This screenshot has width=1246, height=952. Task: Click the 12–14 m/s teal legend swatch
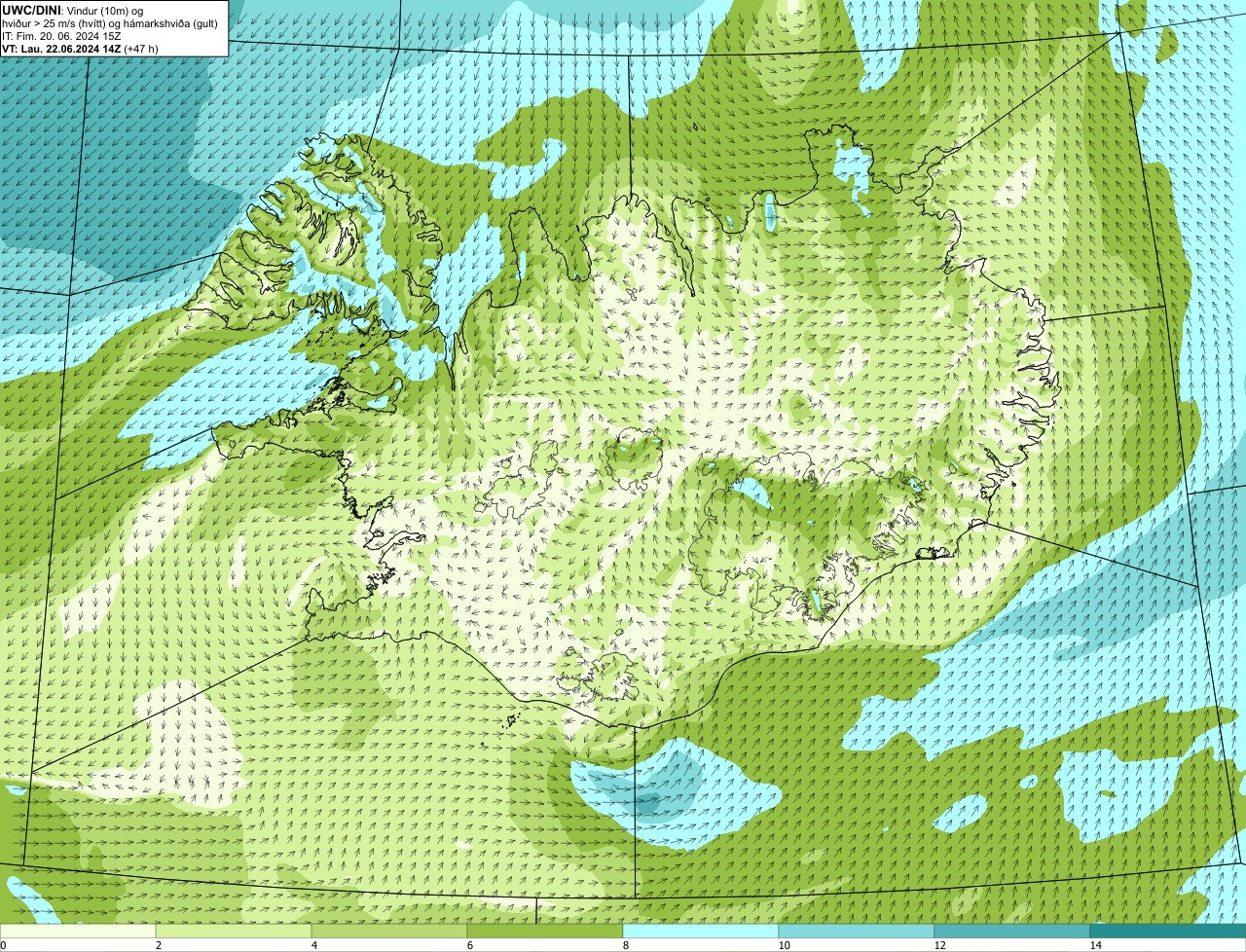pos(1012,931)
